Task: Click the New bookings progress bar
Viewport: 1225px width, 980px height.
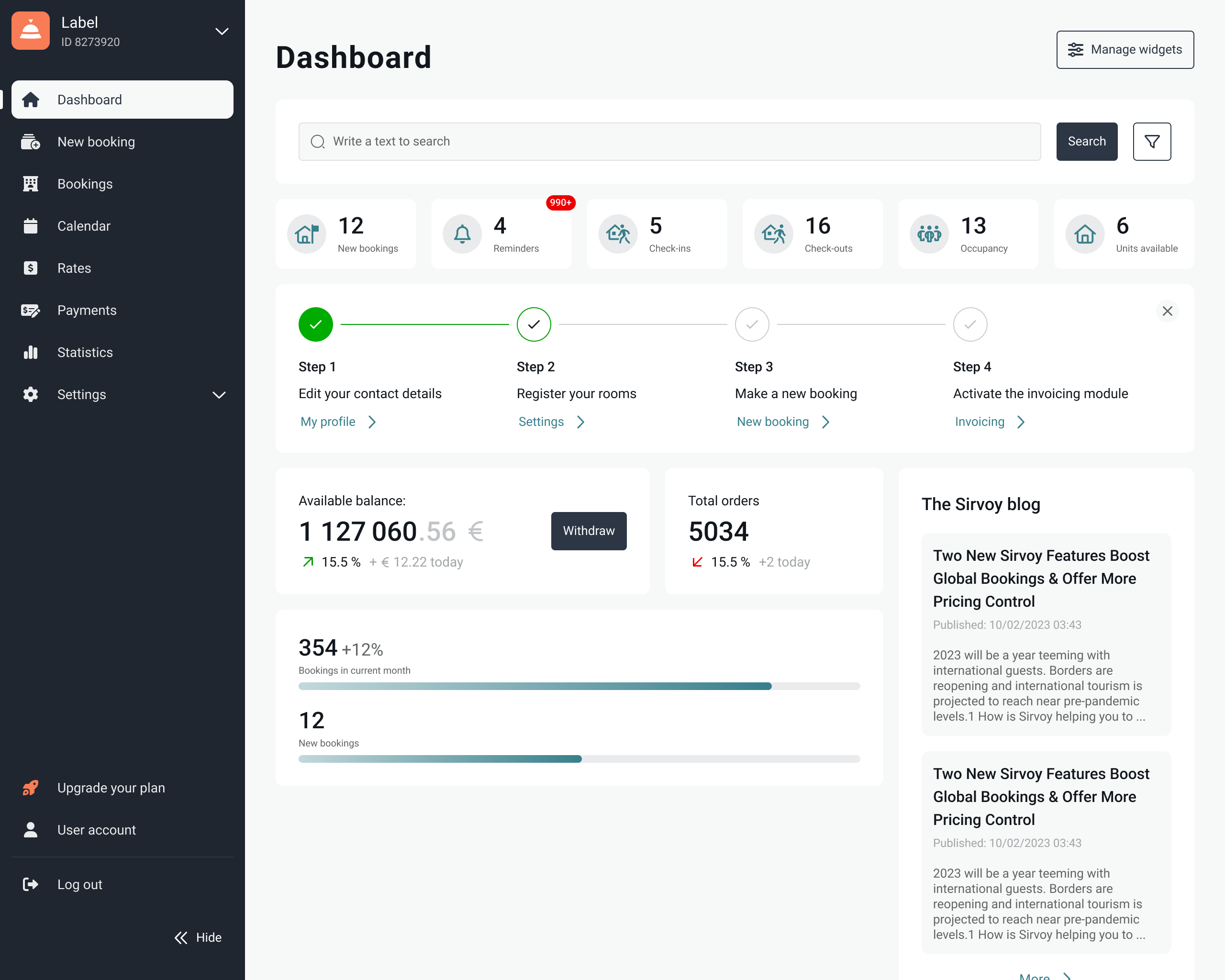Action: point(579,759)
